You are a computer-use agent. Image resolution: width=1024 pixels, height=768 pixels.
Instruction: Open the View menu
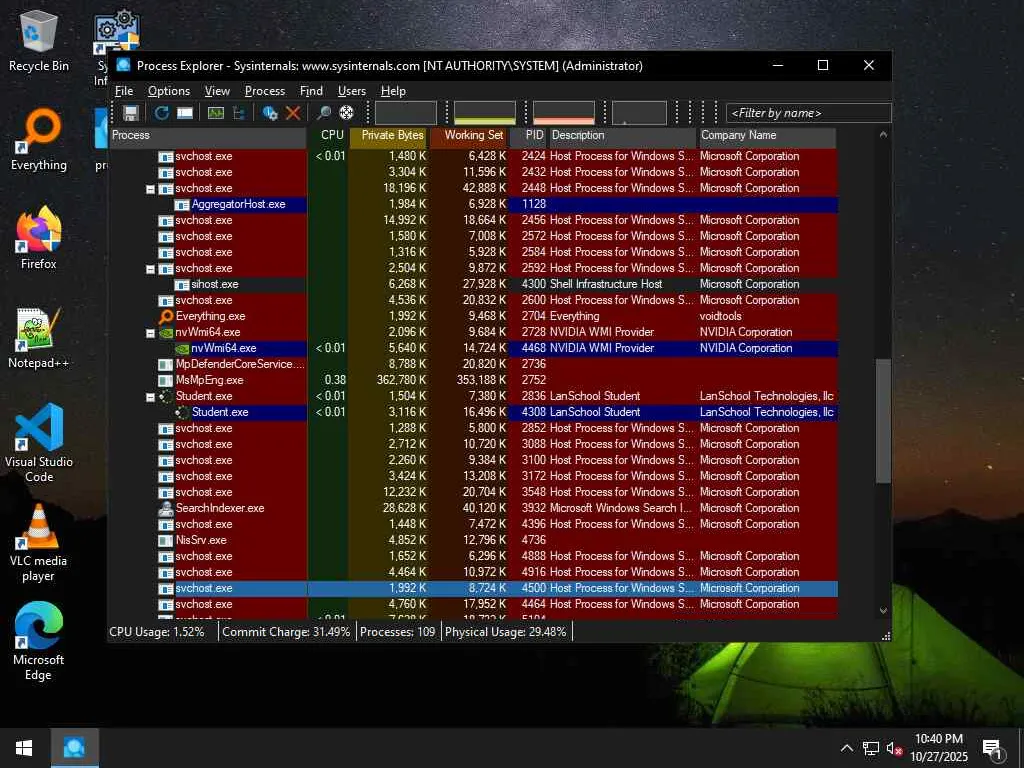(x=217, y=91)
